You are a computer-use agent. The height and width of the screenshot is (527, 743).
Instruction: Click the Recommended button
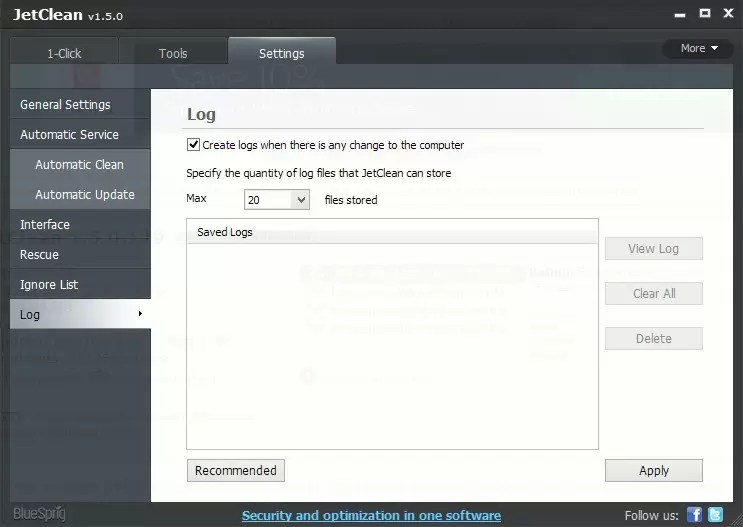tap(236, 470)
